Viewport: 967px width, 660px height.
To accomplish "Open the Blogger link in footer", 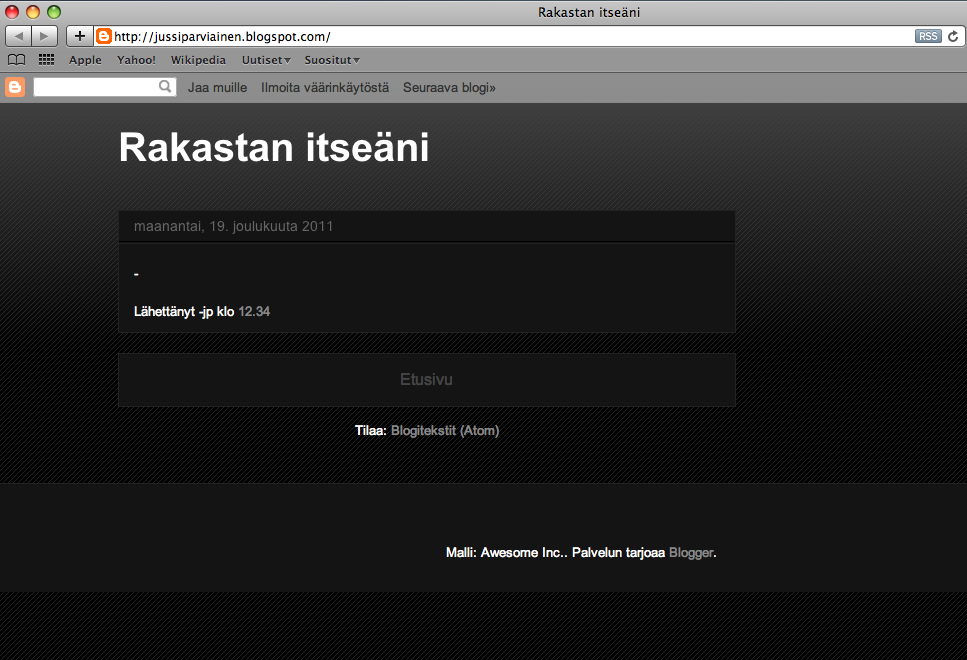I will [691, 553].
